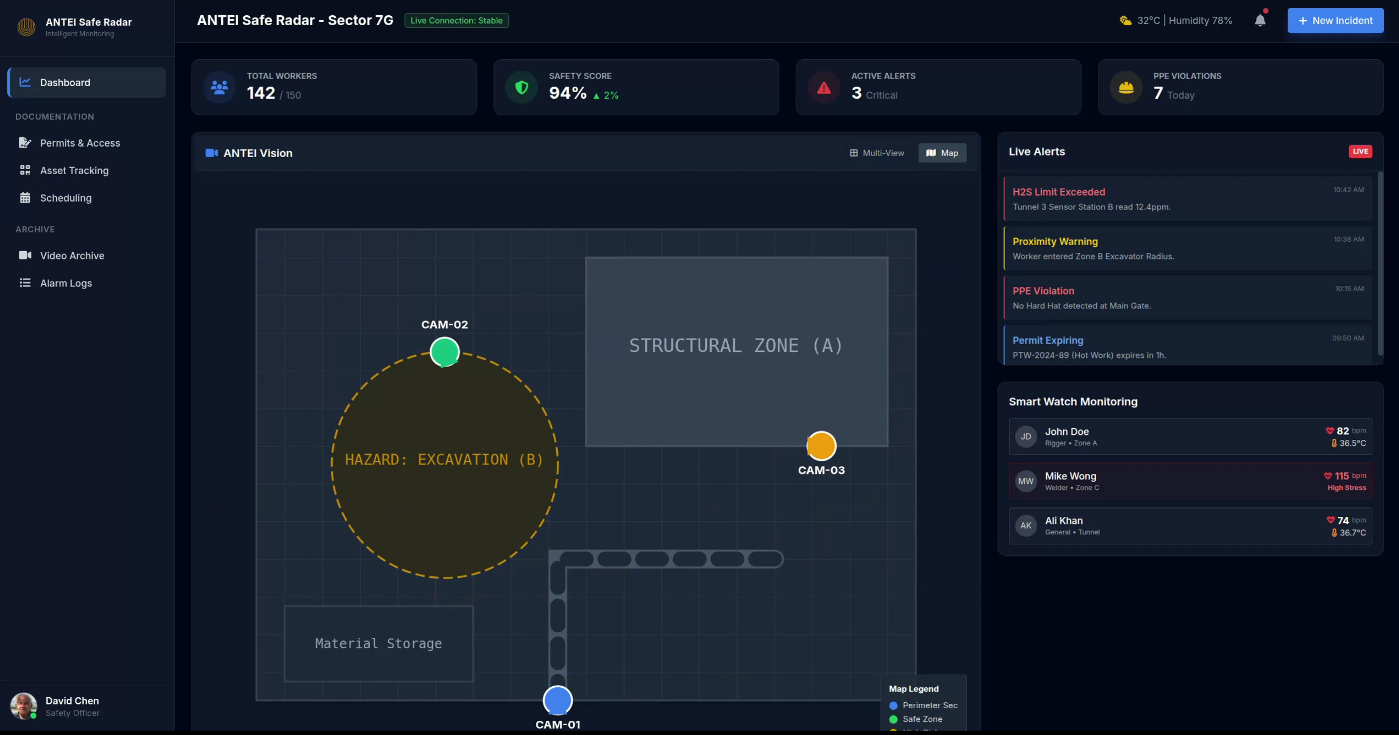Open the H2S Limit Exceeded alert

click(x=1188, y=198)
